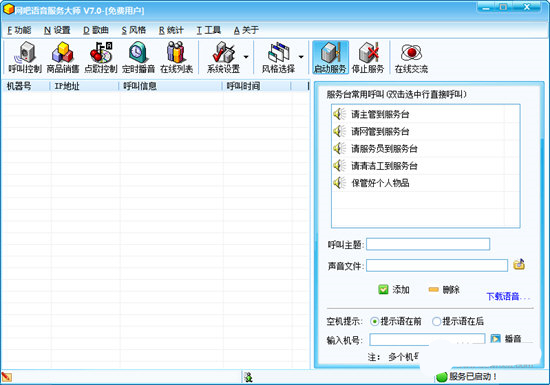Show the 在线列表 online list

176,58
